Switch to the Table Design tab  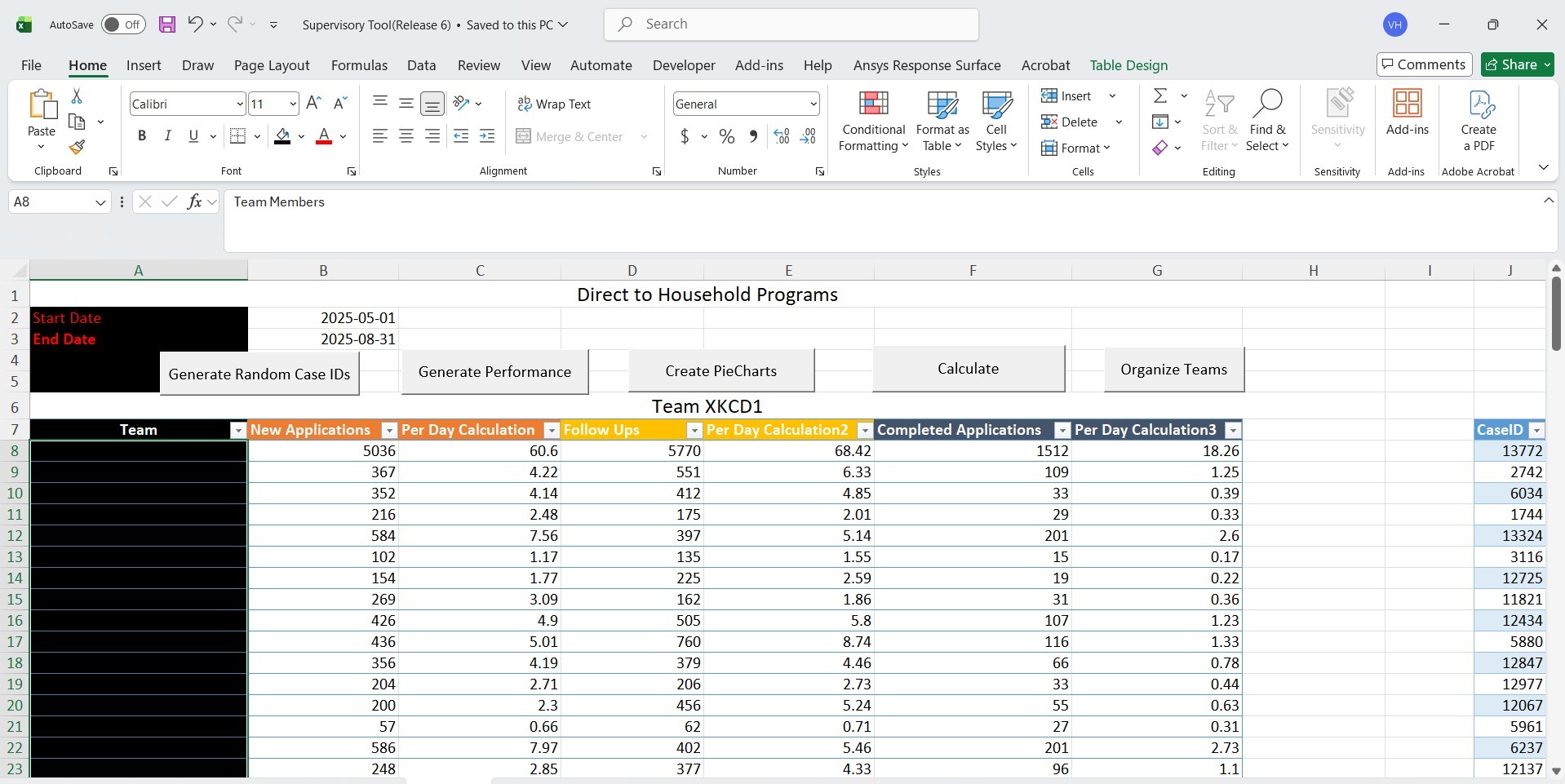(x=1128, y=65)
